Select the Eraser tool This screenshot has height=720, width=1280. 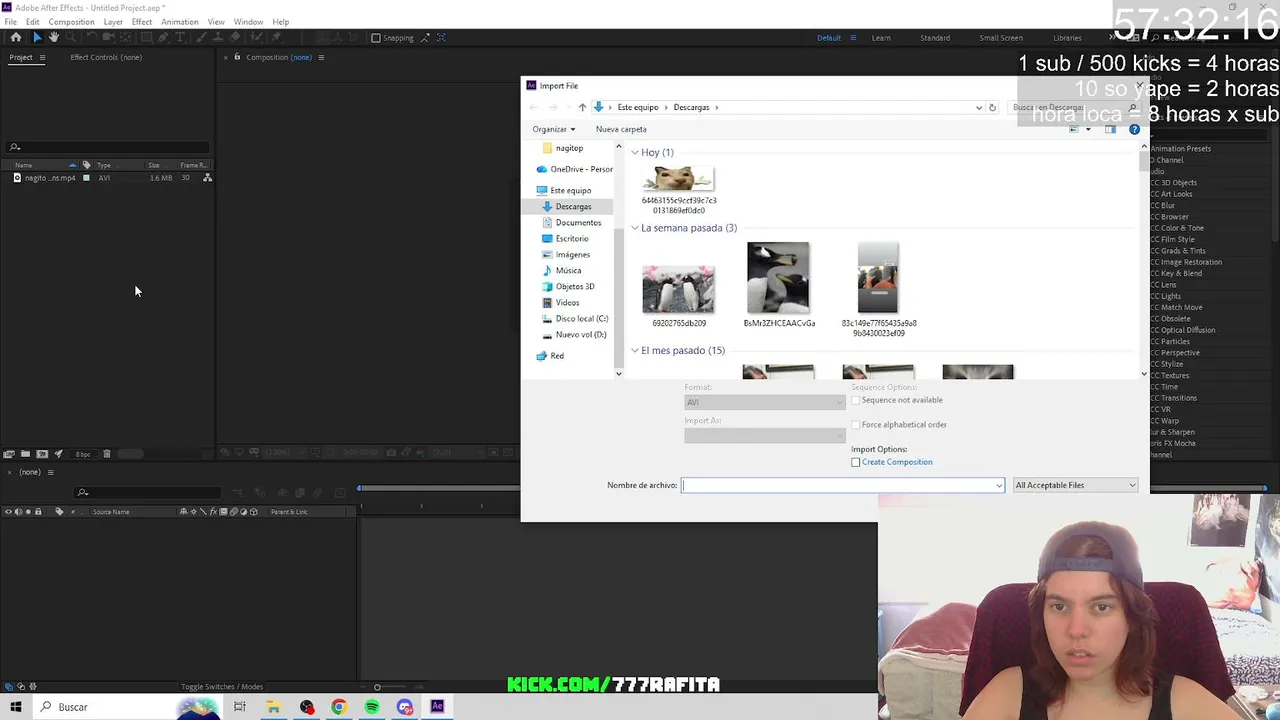234,38
